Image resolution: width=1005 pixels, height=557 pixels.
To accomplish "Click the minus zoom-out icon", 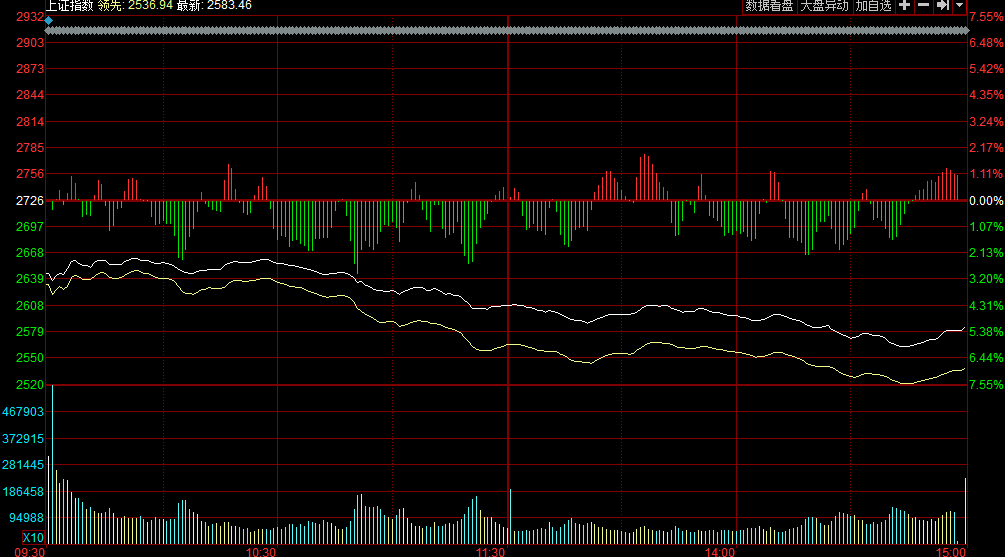I will (924, 5).
